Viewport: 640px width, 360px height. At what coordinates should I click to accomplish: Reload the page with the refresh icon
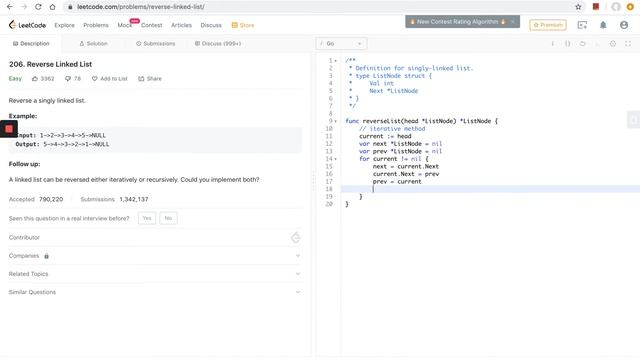[x=38, y=7]
